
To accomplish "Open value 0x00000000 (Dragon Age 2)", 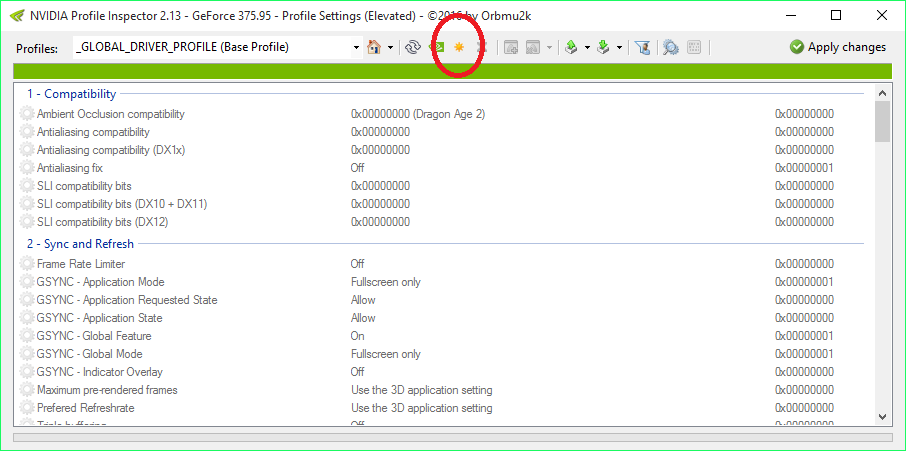I will 418,114.
